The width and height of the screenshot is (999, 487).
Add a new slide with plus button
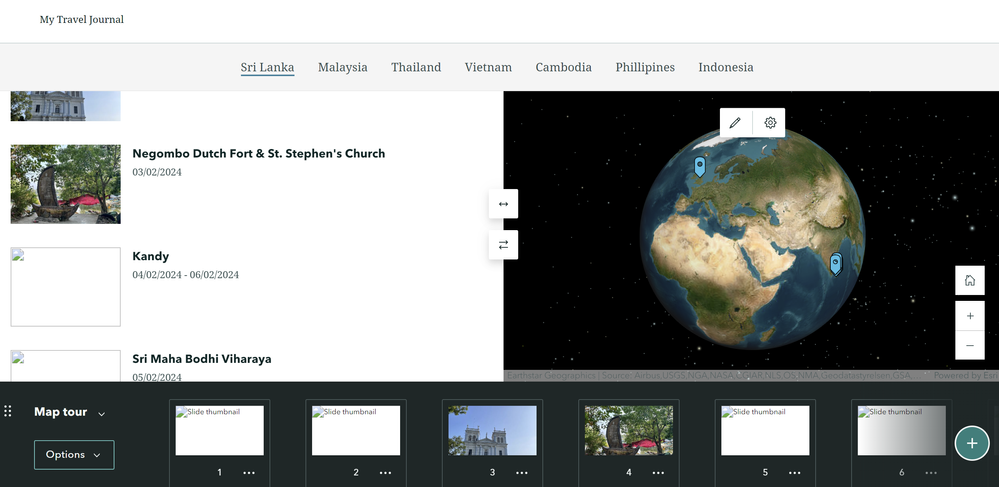pos(972,443)
